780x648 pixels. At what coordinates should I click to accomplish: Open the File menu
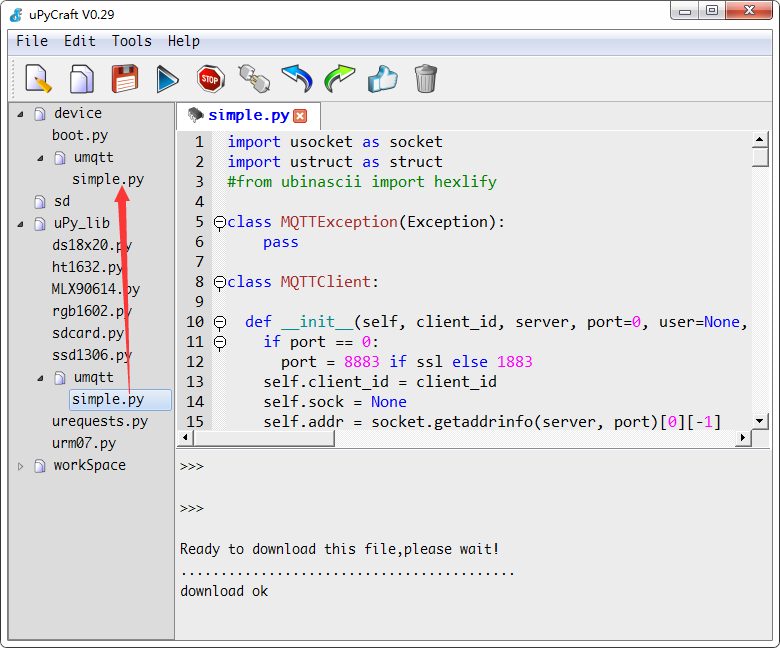pyautogui.click(x=32, y=41)
